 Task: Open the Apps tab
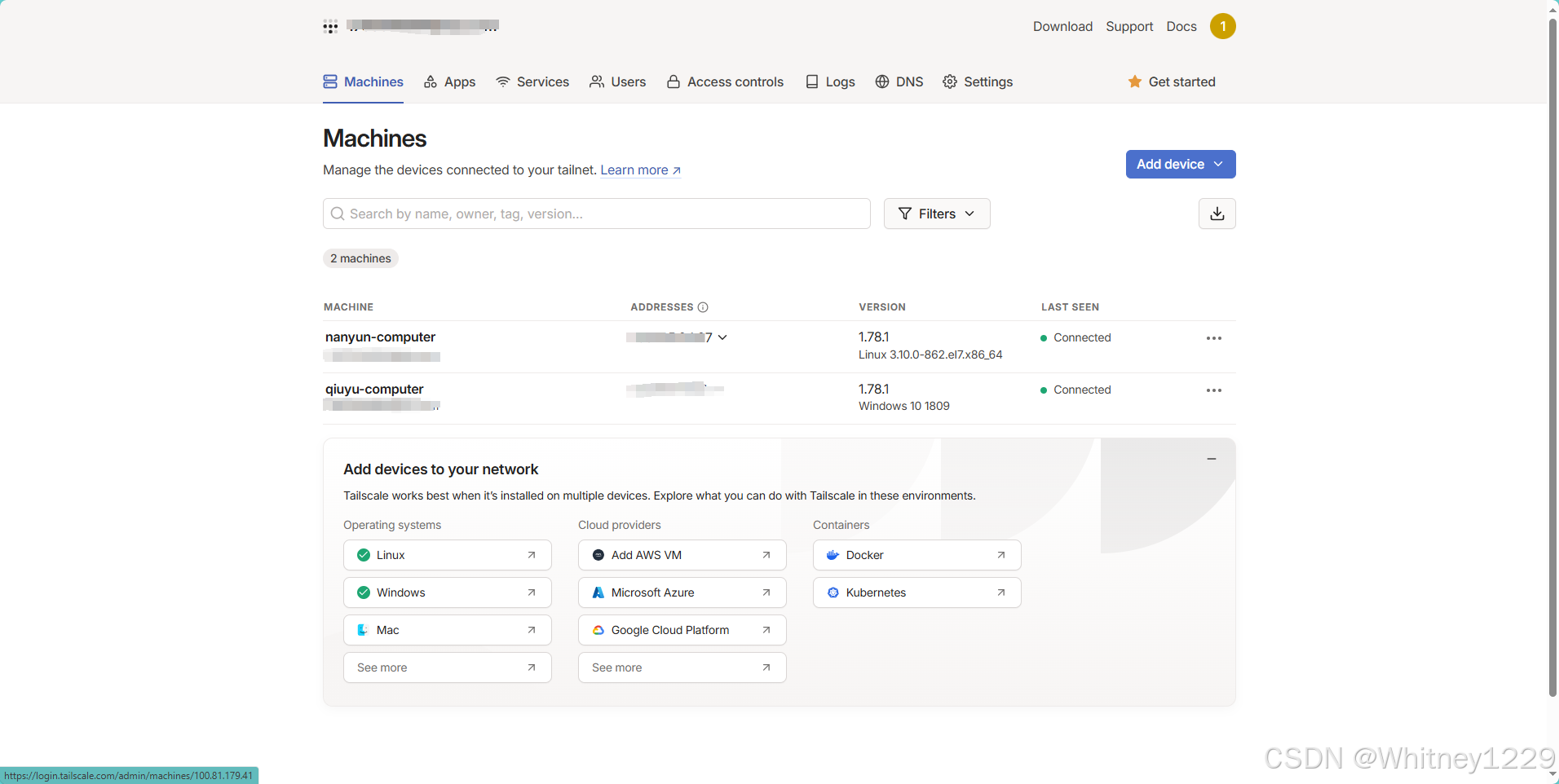click(449, 81)
